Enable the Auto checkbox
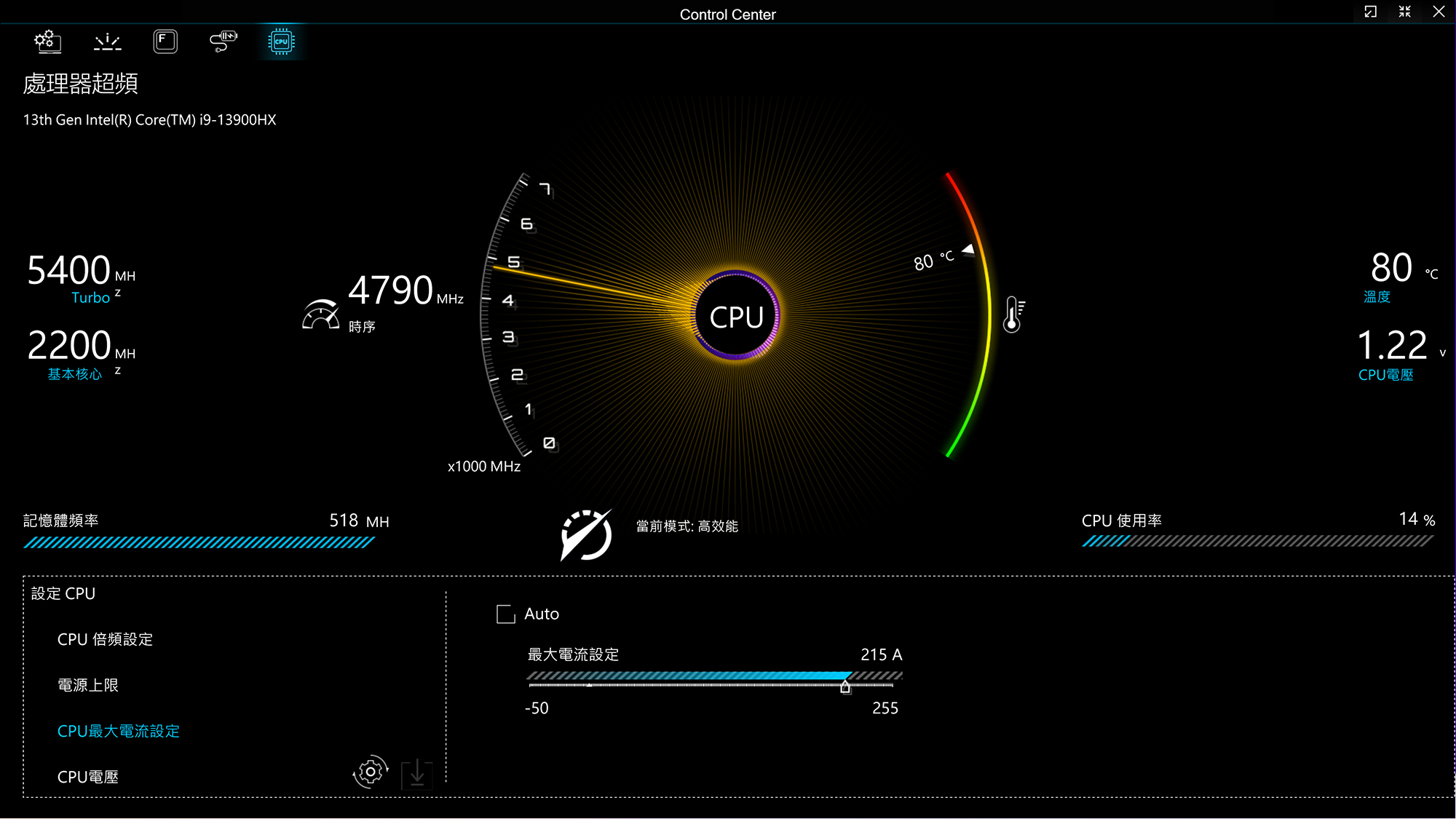Image resolution: width=1456 pixels, height=819 pixels. point(505,614)
